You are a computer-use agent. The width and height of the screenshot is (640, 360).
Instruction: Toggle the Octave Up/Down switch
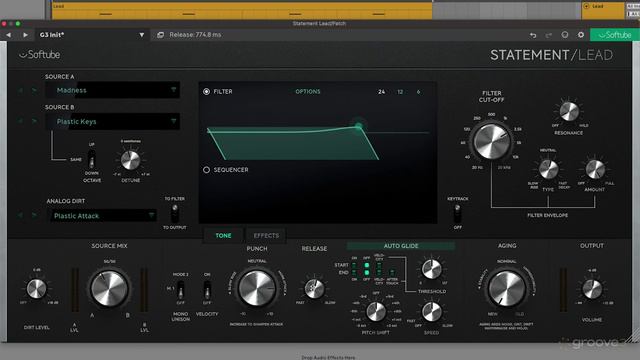(92, 159)
